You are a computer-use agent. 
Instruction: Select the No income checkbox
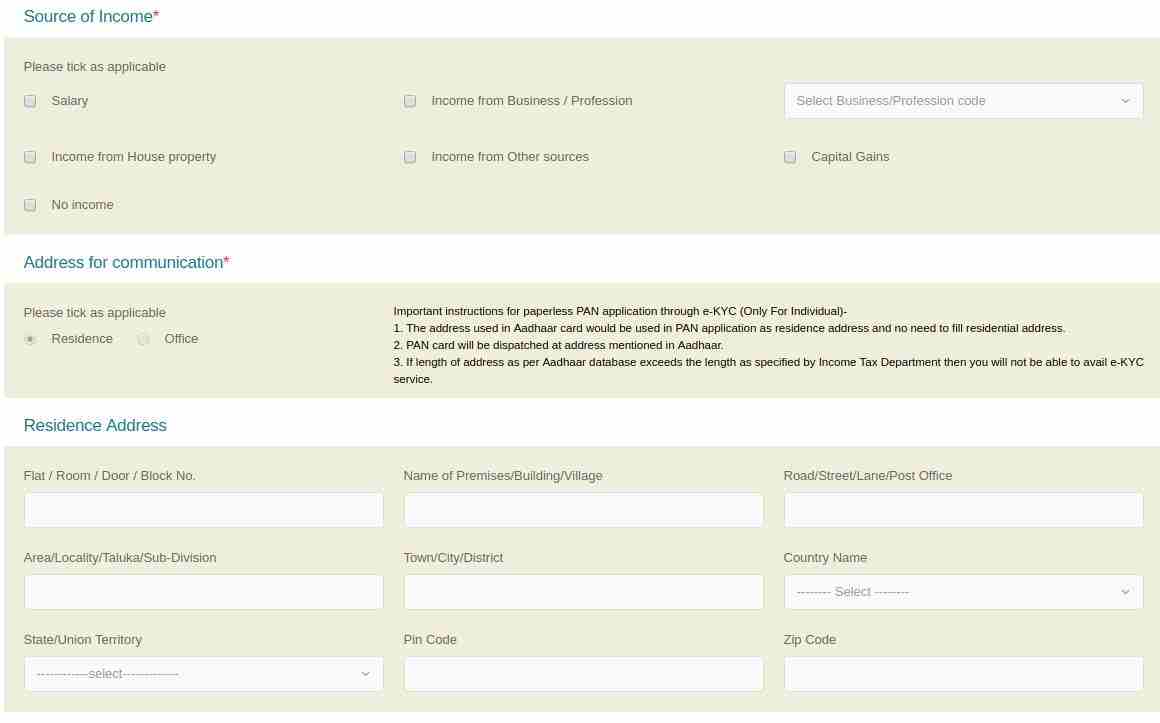pyautogui.click(x=29, y=205)
